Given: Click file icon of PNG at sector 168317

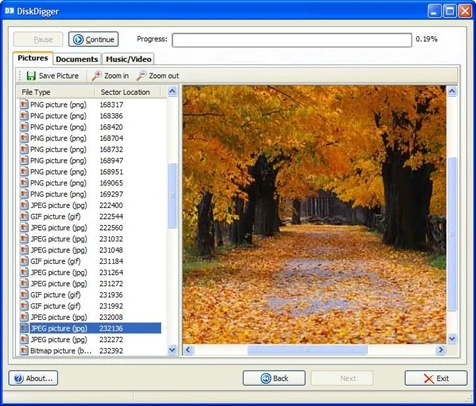Looking at the screenshot, I should tap(24, 105).
